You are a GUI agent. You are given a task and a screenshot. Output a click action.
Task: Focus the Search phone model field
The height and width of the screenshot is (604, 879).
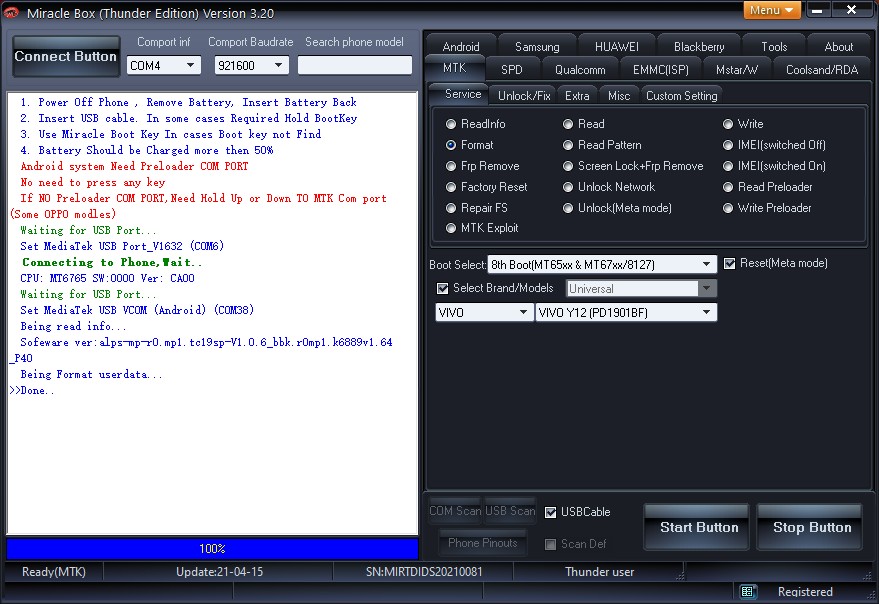355,65
